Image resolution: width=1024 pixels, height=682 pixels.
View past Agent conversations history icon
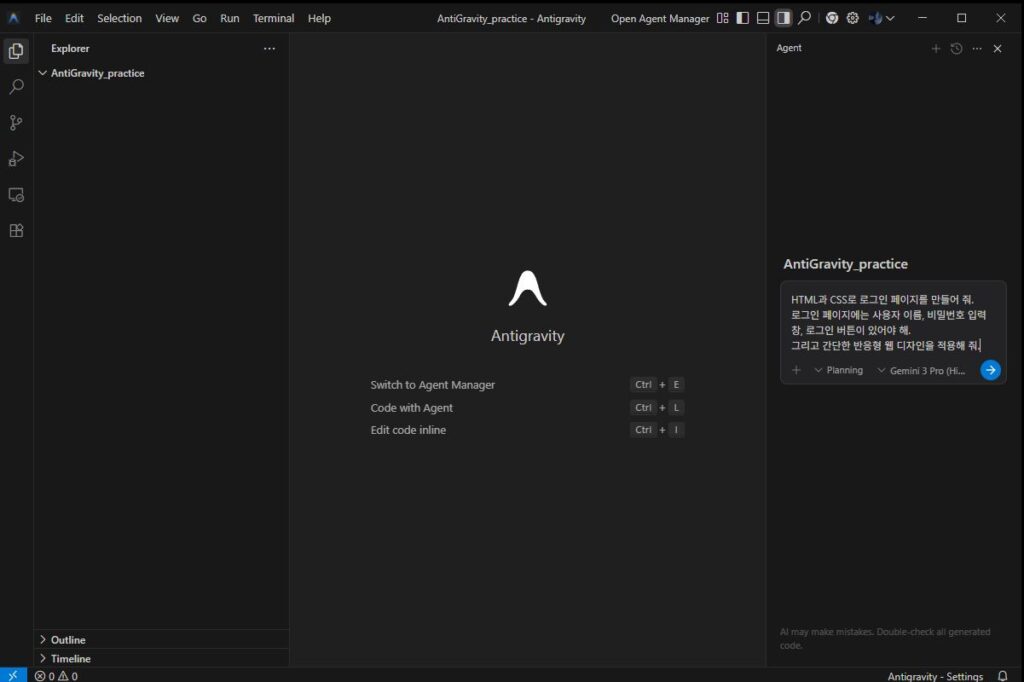click(956, 48)
